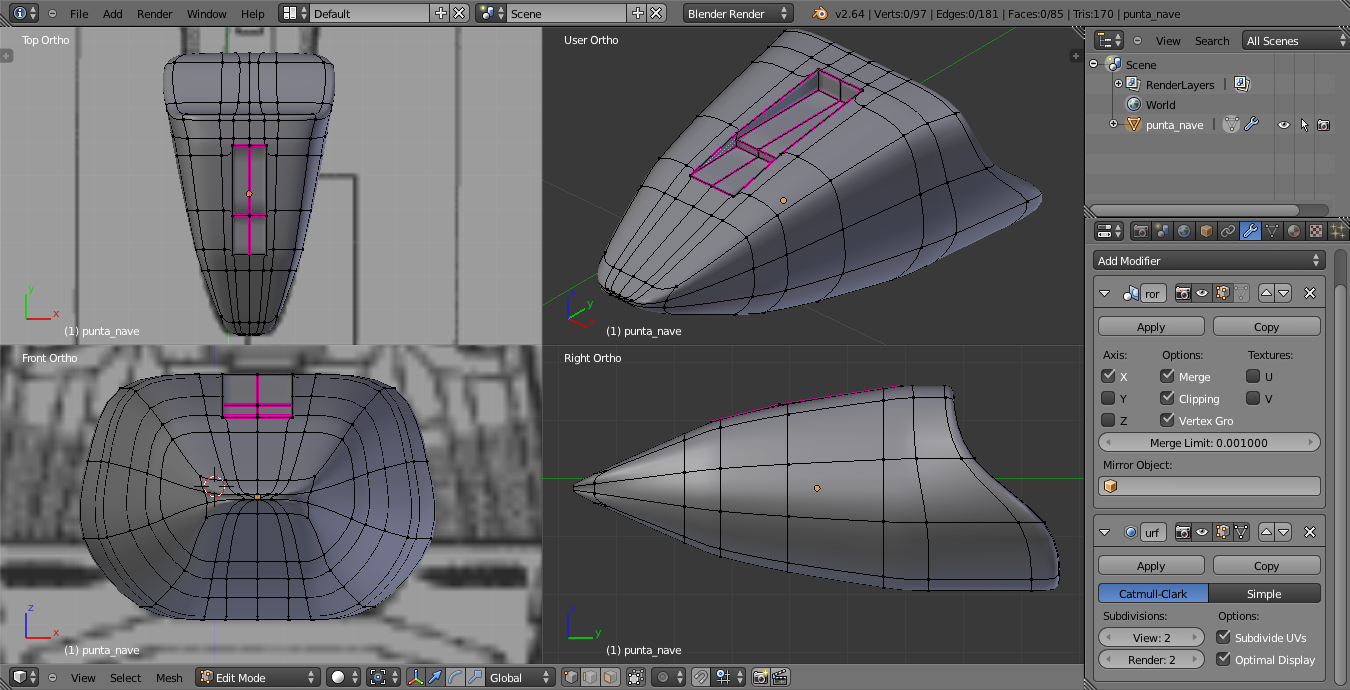Toggle Mirror modifier edit mode display
Screen dimensions: 1350x690
point(1222,293)
